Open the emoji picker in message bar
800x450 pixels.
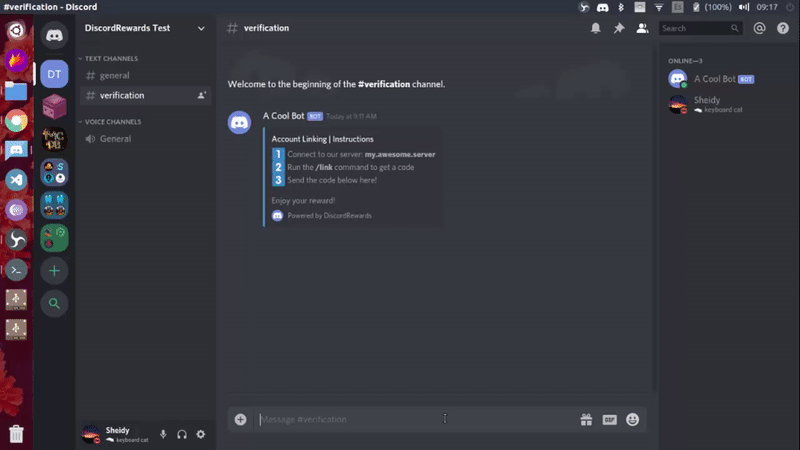pos(633,419)
